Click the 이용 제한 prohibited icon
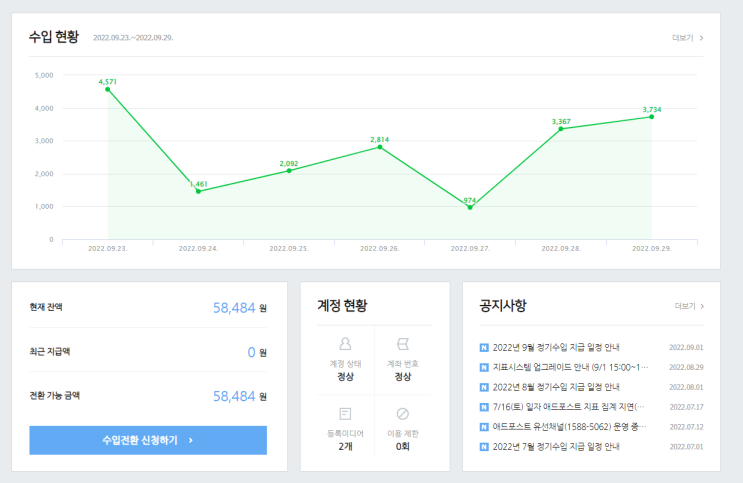This screenshot has width=743, height=483. pos(403,414)
